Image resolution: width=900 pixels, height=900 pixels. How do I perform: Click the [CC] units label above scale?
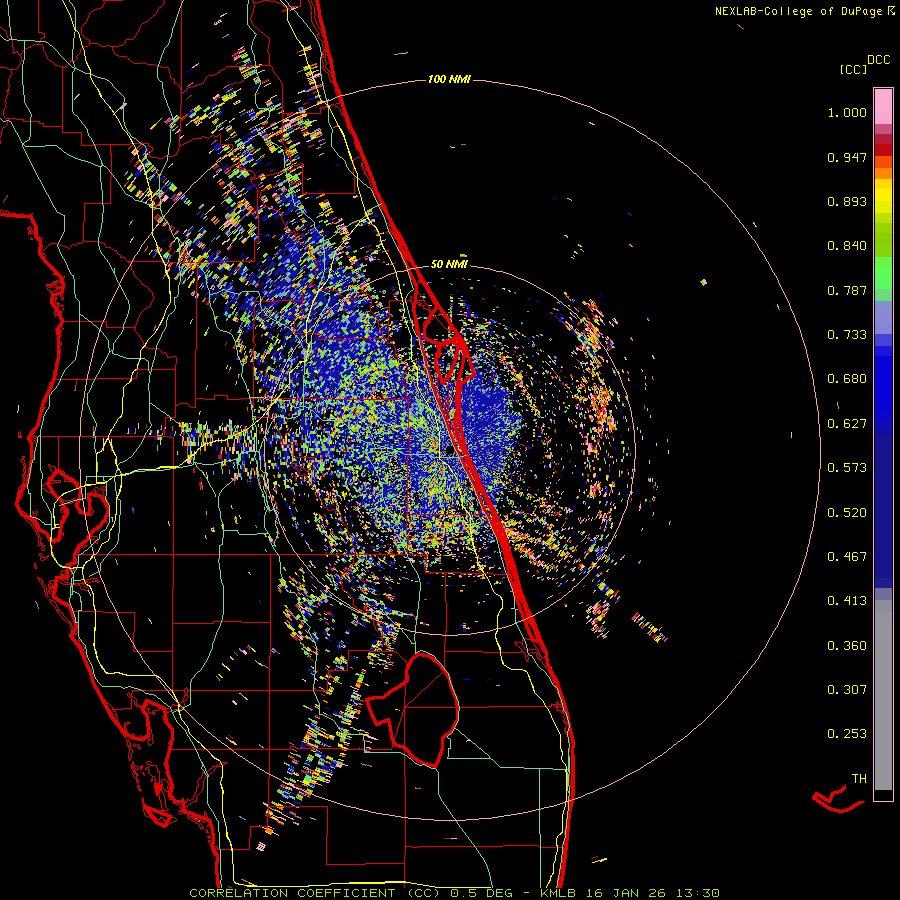tap(853, 69)
